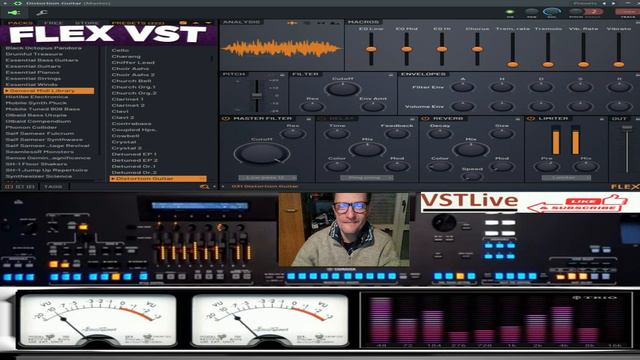Viewport: 640px width, 360px height.
Task: Enable the Delay effect power button
Action: (x=321, y=119)
